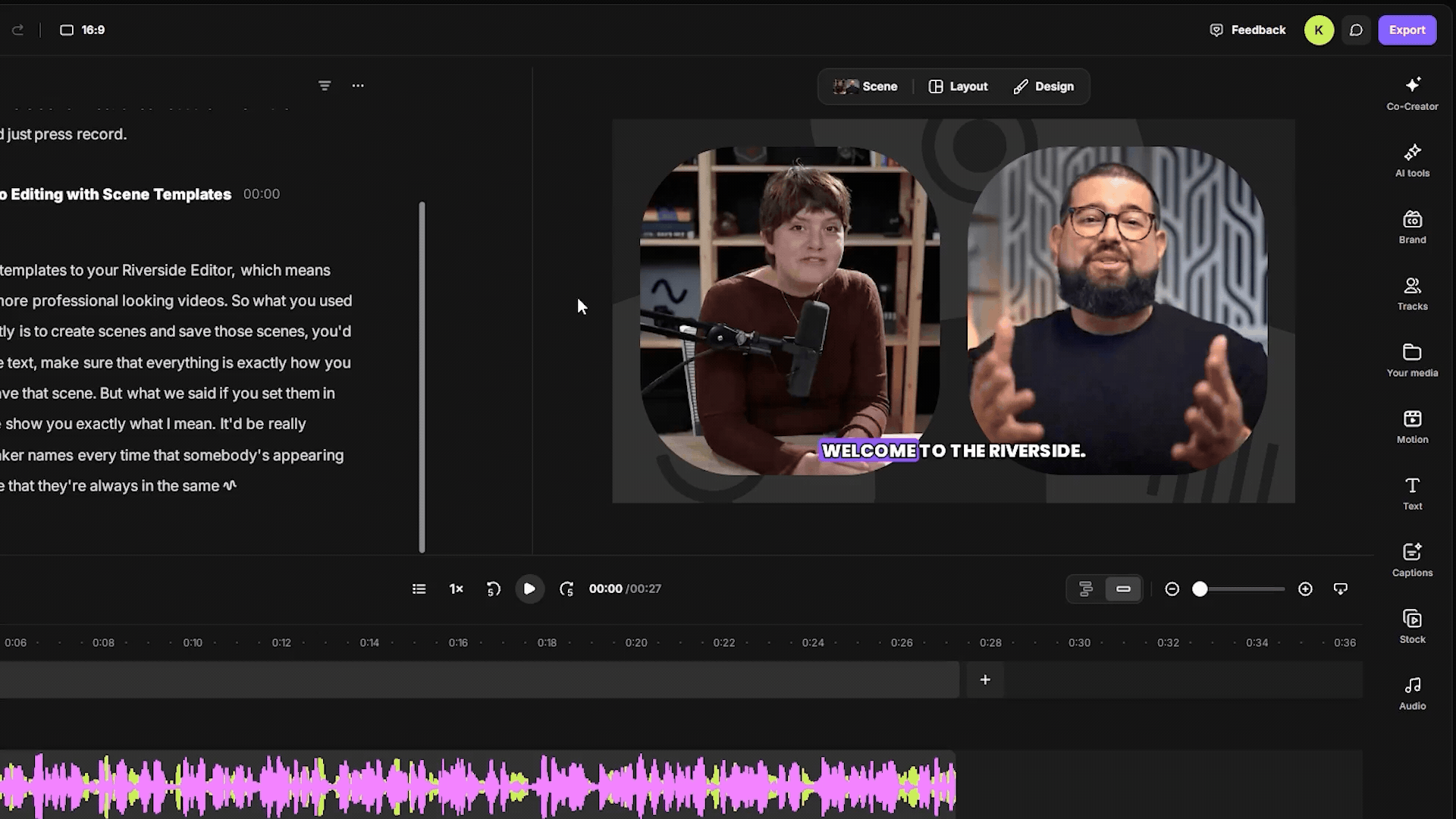Open the transcript three-dots menu
Image resolution: width=1456 pixels, height=819 pixels.
pyautogui.click(x=358, y=86)
